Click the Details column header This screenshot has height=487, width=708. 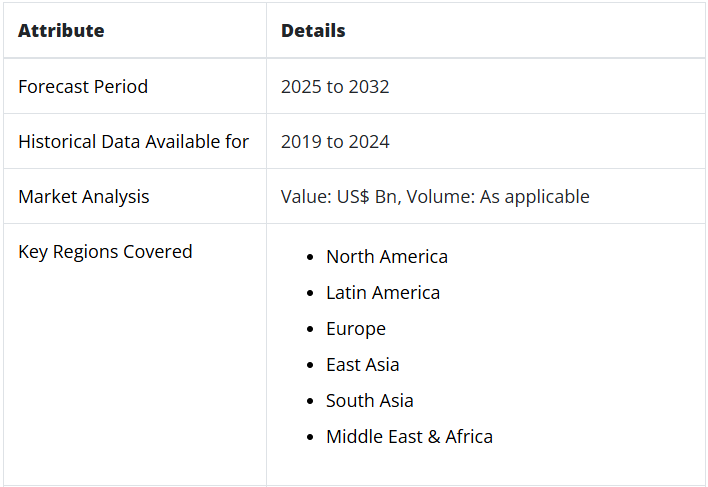[313, 31]
